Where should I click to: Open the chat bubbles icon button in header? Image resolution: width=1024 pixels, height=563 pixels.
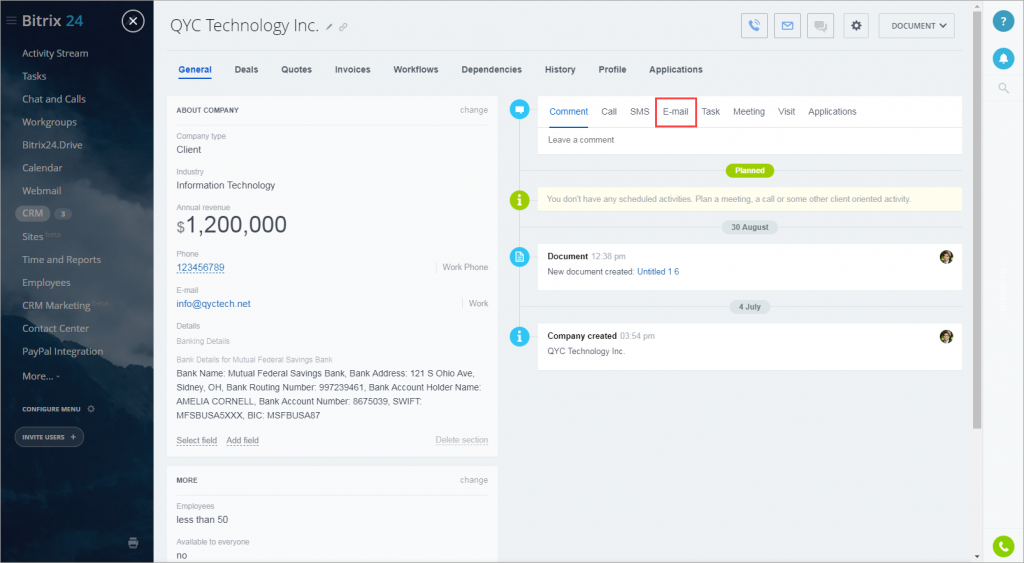click(x=820, y=26)
